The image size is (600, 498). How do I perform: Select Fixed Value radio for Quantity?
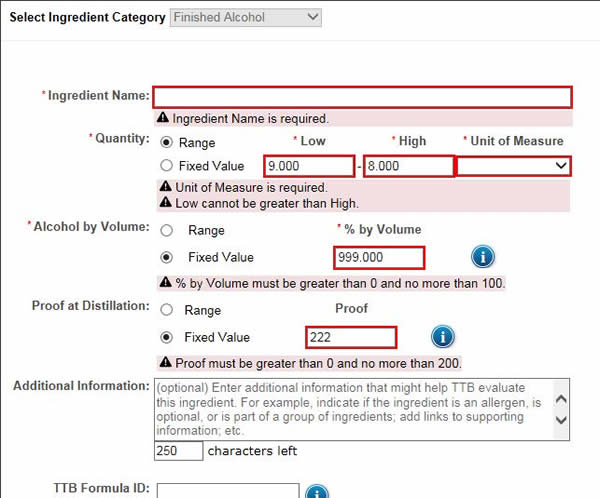[166, 165]
